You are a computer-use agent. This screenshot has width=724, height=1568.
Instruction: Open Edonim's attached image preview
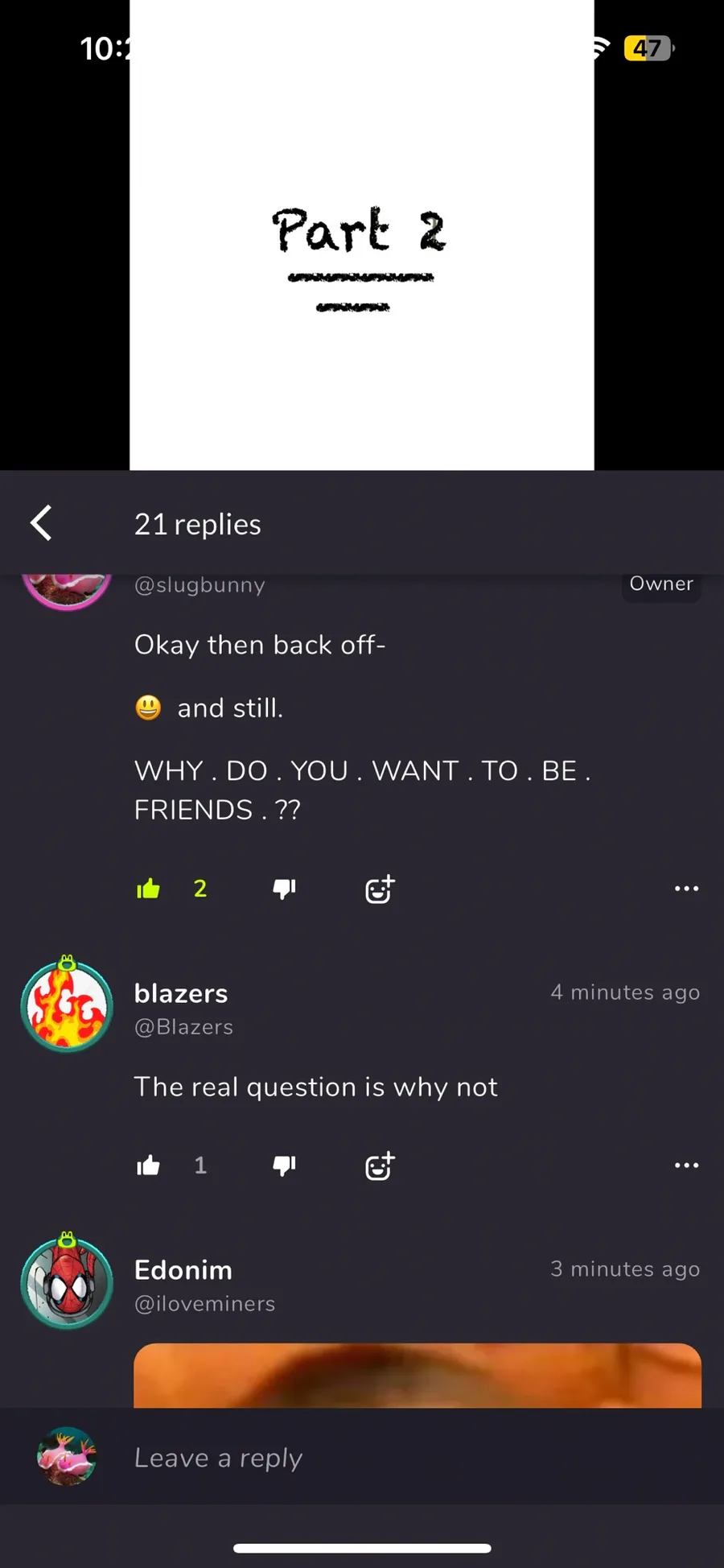[418, 1376]
